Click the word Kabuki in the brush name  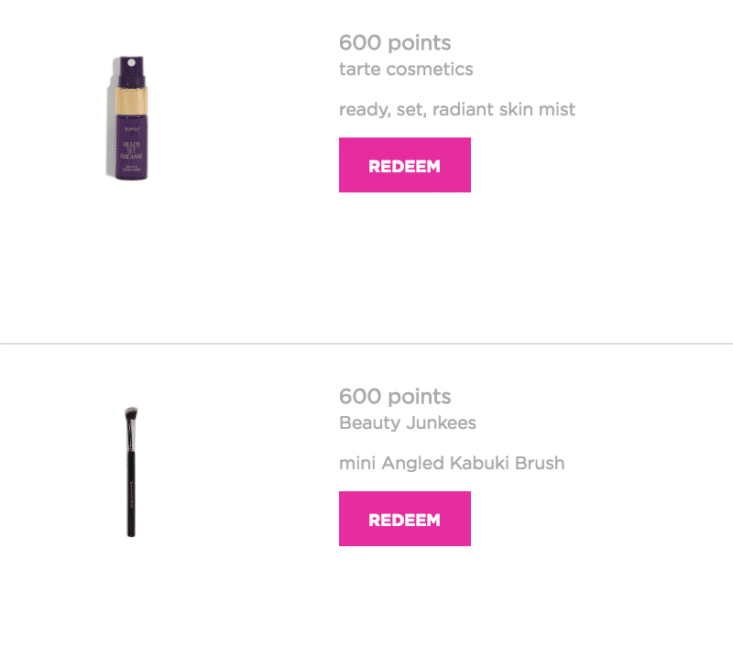[479, 463]
